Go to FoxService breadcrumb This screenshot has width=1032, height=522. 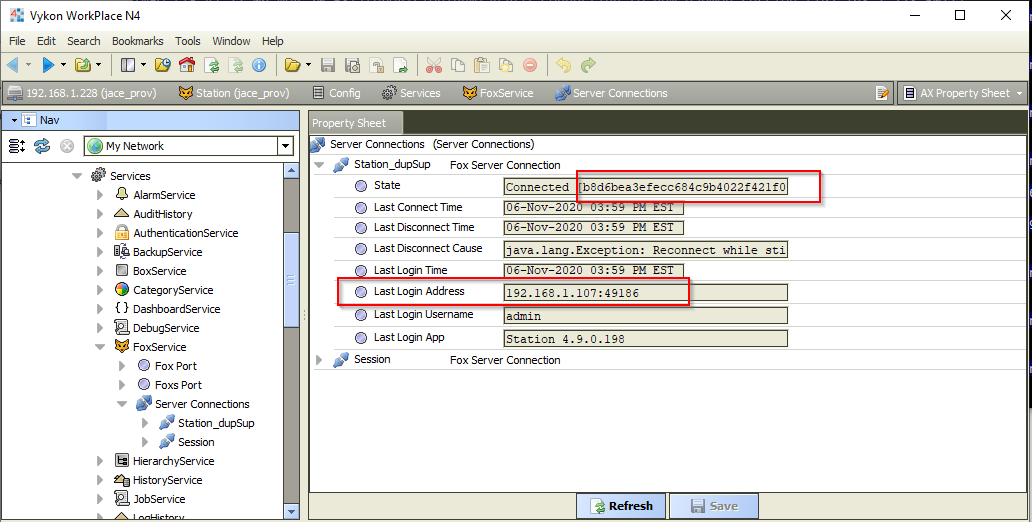coord(498,93)
